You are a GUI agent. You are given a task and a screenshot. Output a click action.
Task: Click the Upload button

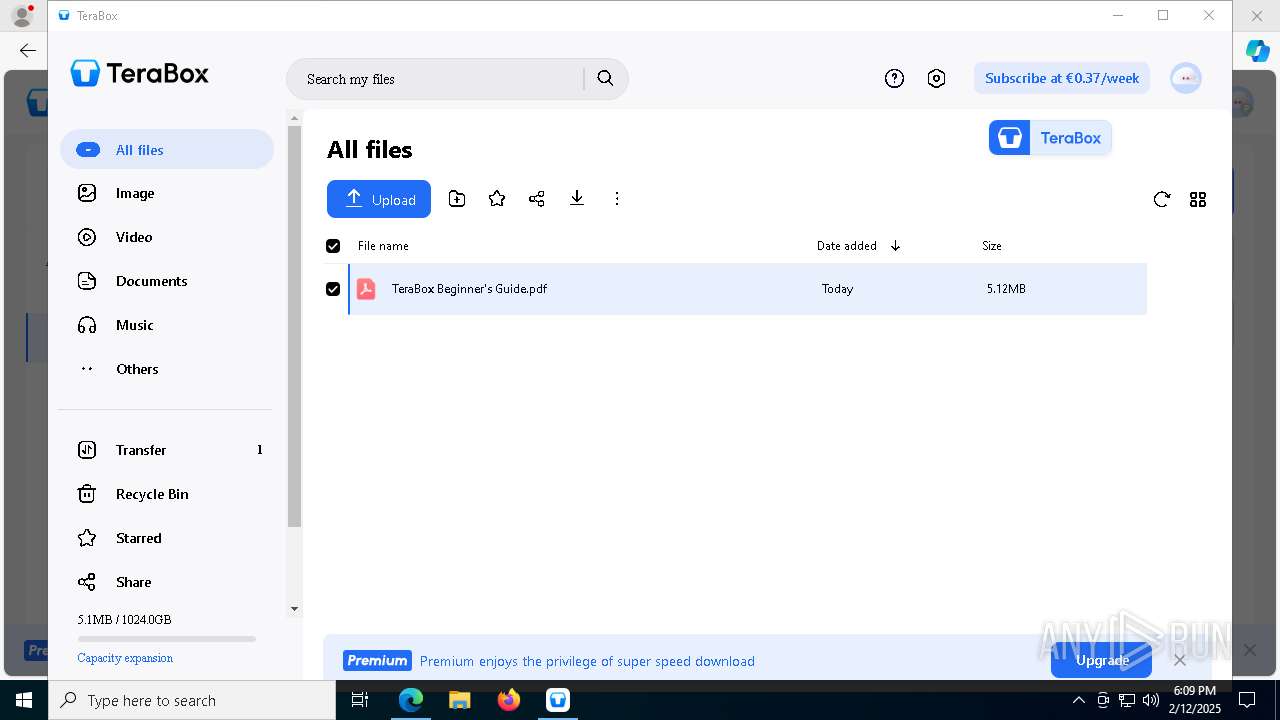379,199
